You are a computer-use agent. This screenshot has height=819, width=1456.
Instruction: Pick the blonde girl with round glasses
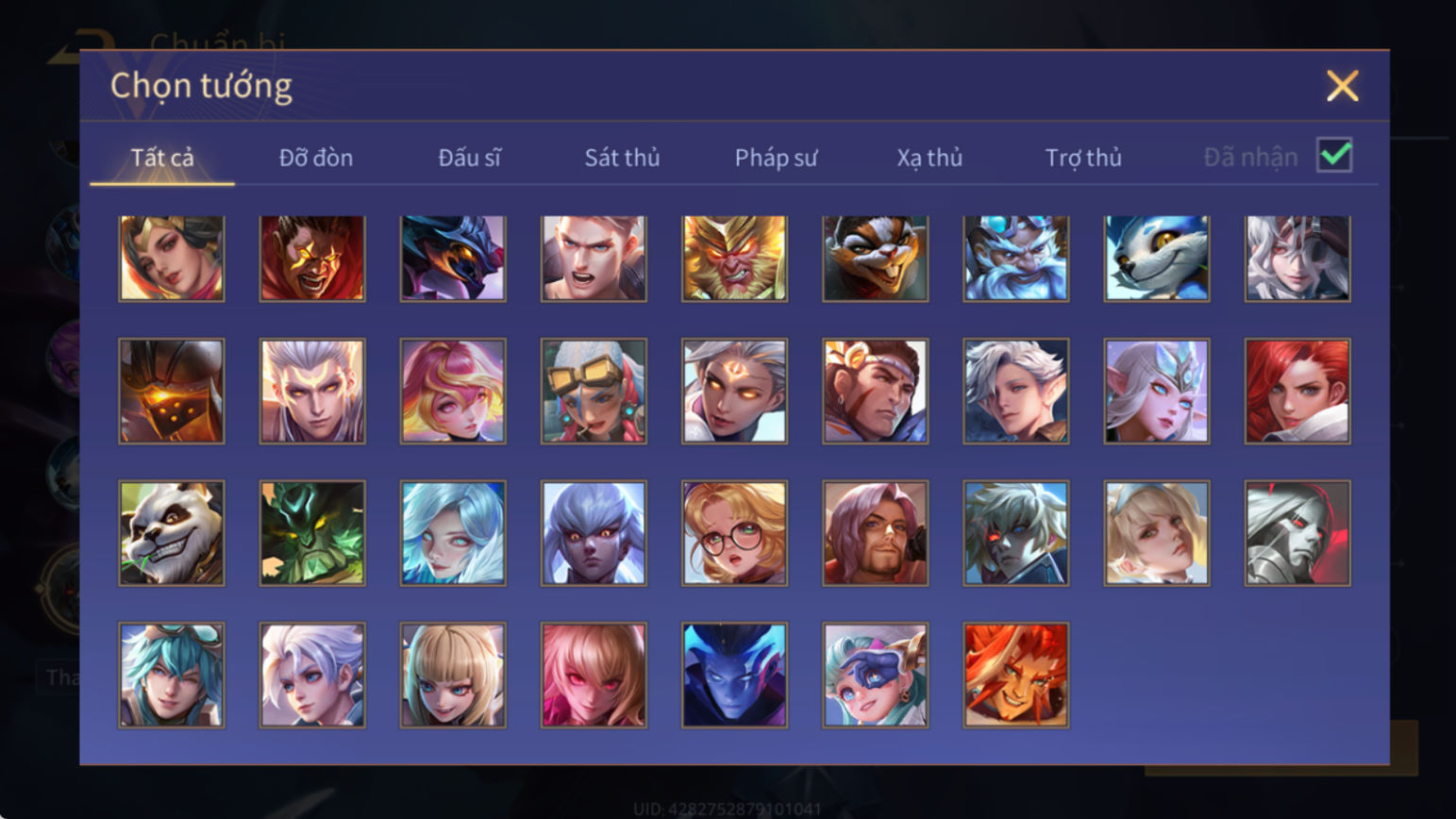pos(734,533)
